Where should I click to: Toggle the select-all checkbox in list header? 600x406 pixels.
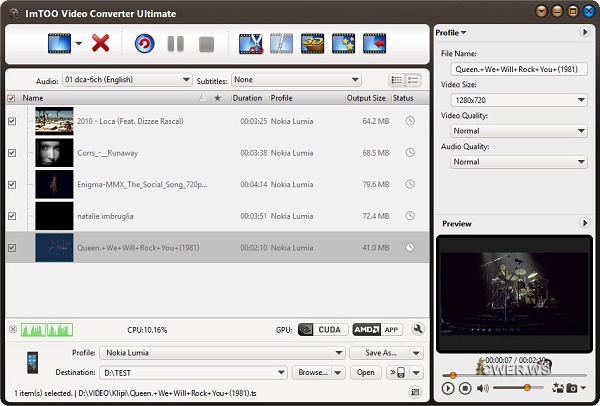pos(11,98)
